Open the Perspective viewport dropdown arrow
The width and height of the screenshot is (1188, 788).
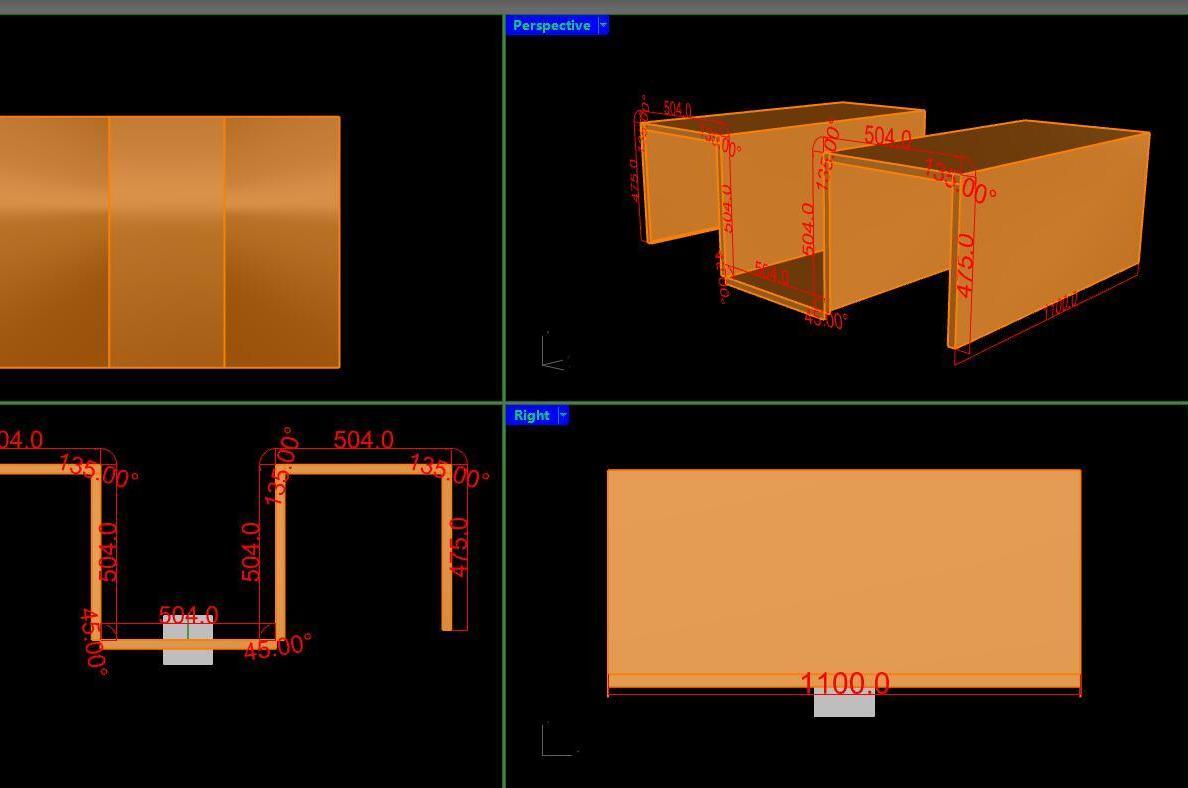pyautogui.click(x=603, y=26)
